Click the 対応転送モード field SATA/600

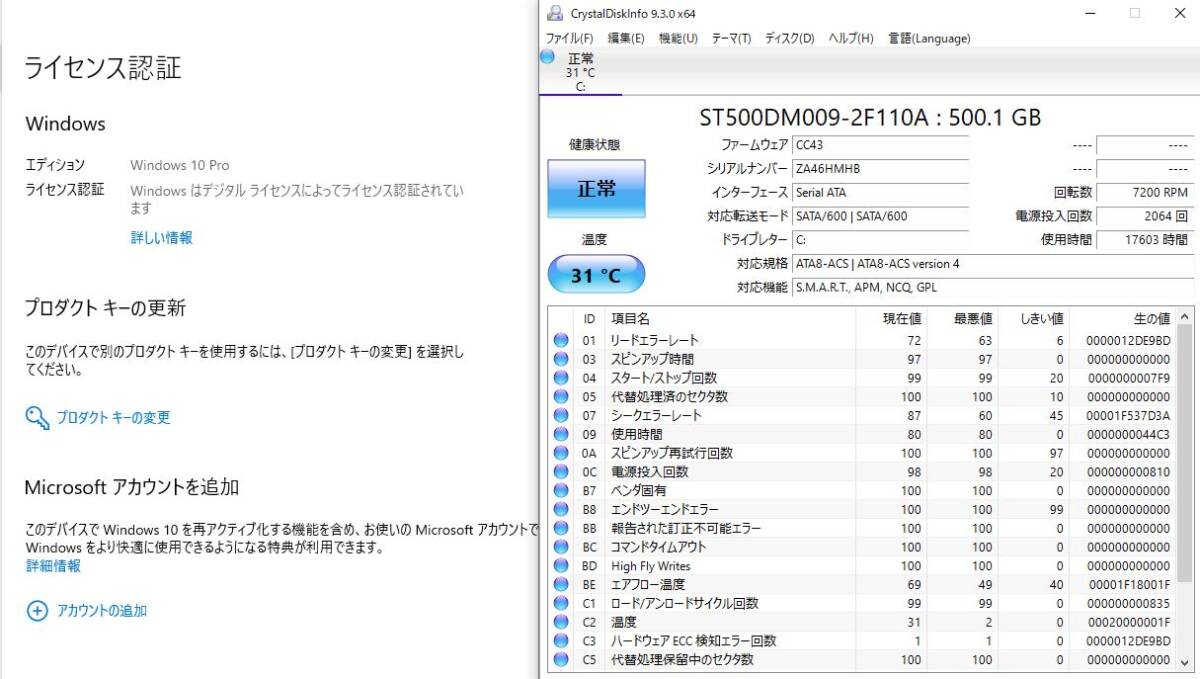tap(881, 216)
